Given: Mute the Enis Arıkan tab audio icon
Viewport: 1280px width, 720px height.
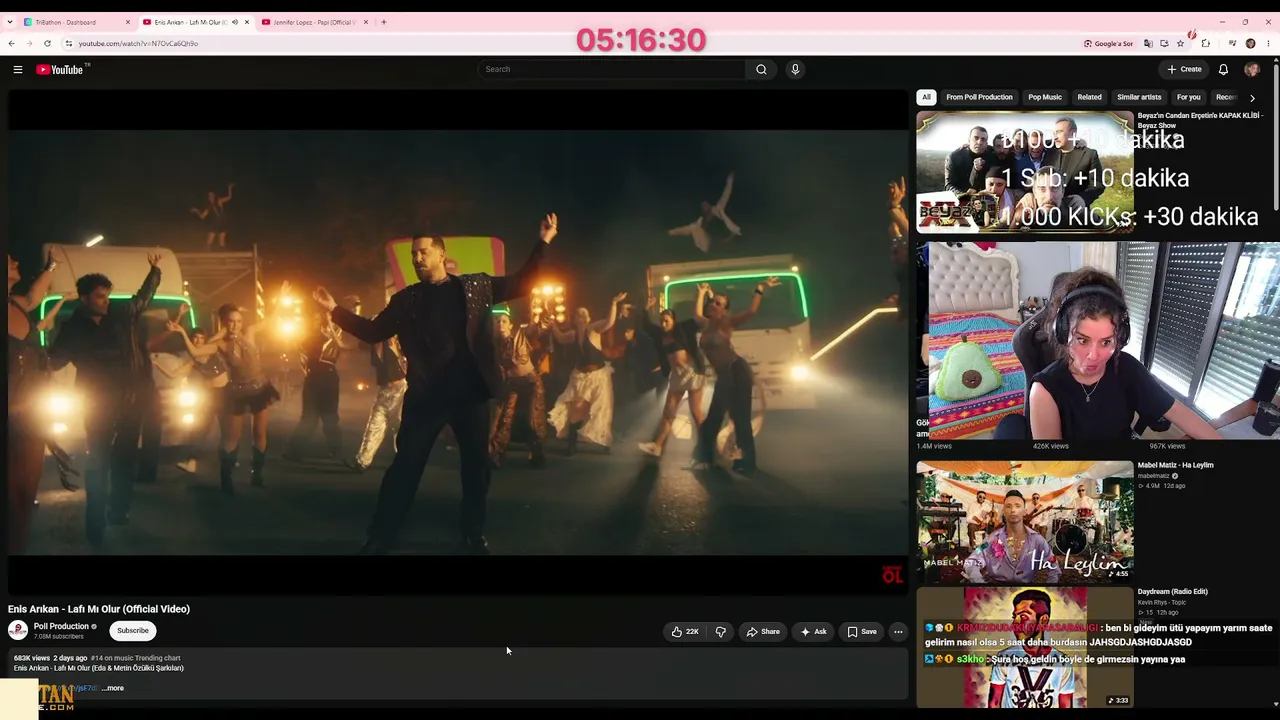Looking at the screenshot, I should pyautogui.click(x=235, y=22).
